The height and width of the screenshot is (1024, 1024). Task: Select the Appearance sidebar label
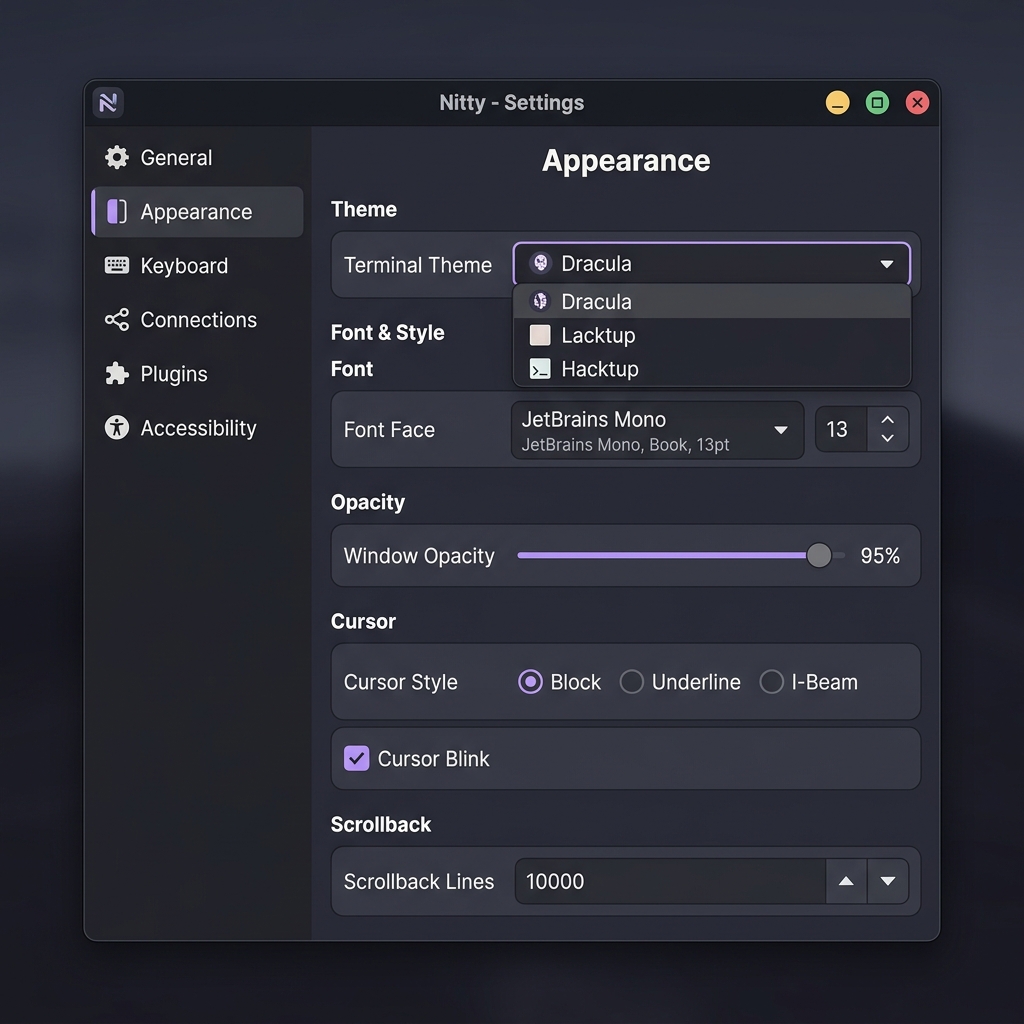click(196, 212)
